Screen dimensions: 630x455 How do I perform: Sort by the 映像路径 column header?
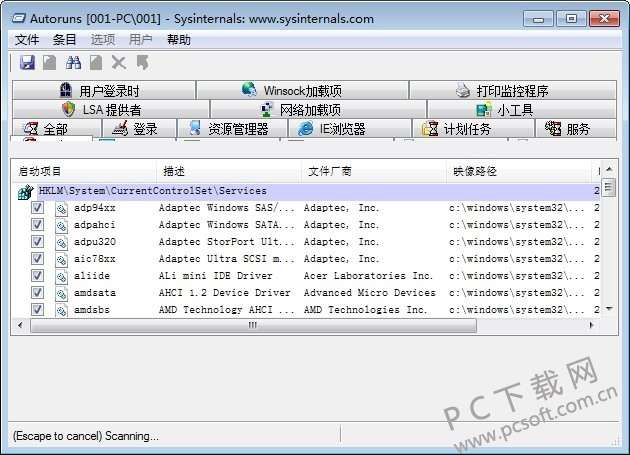pos(519,172)
